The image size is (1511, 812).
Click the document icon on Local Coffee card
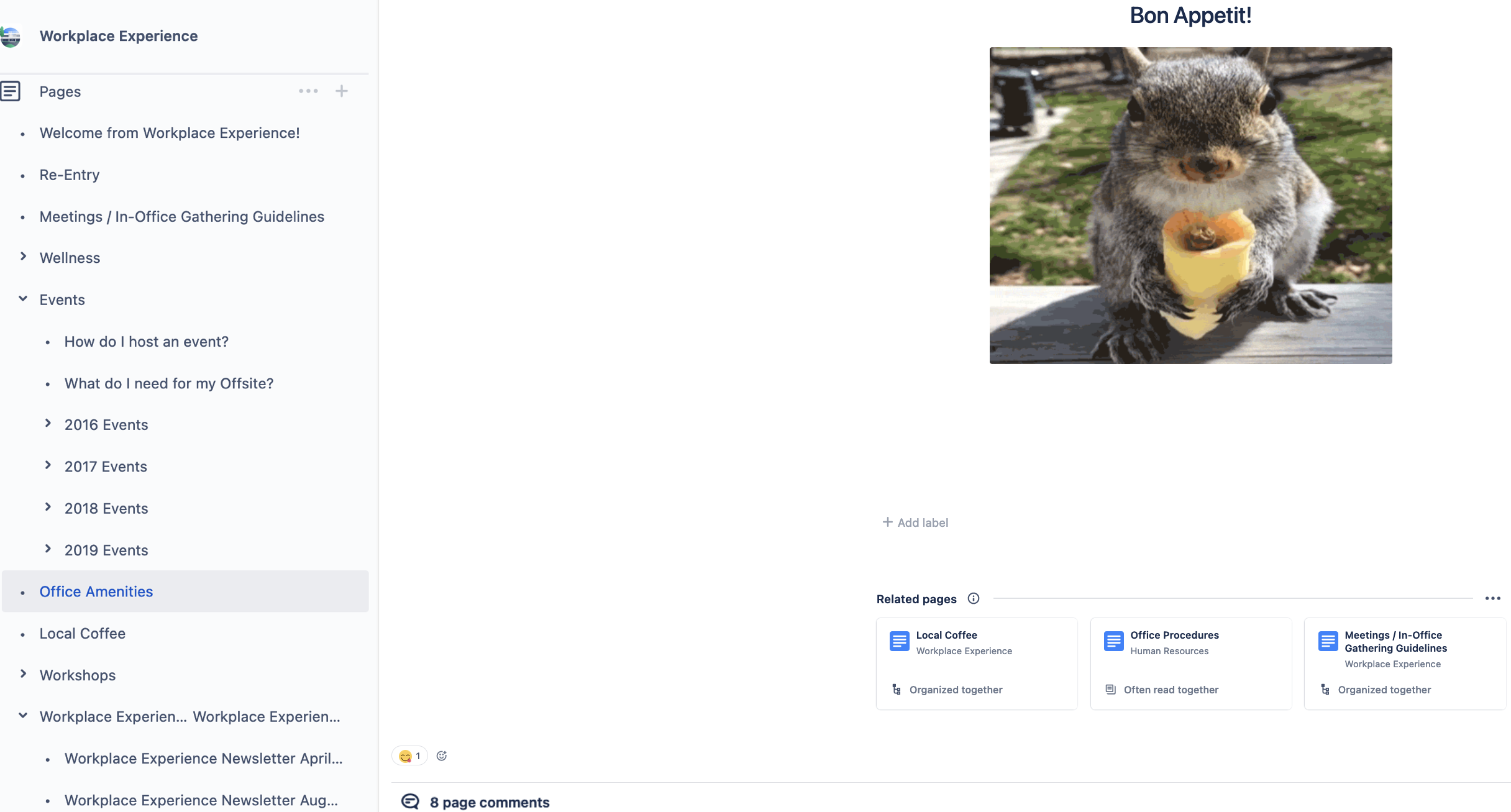(x=899, y=638)
